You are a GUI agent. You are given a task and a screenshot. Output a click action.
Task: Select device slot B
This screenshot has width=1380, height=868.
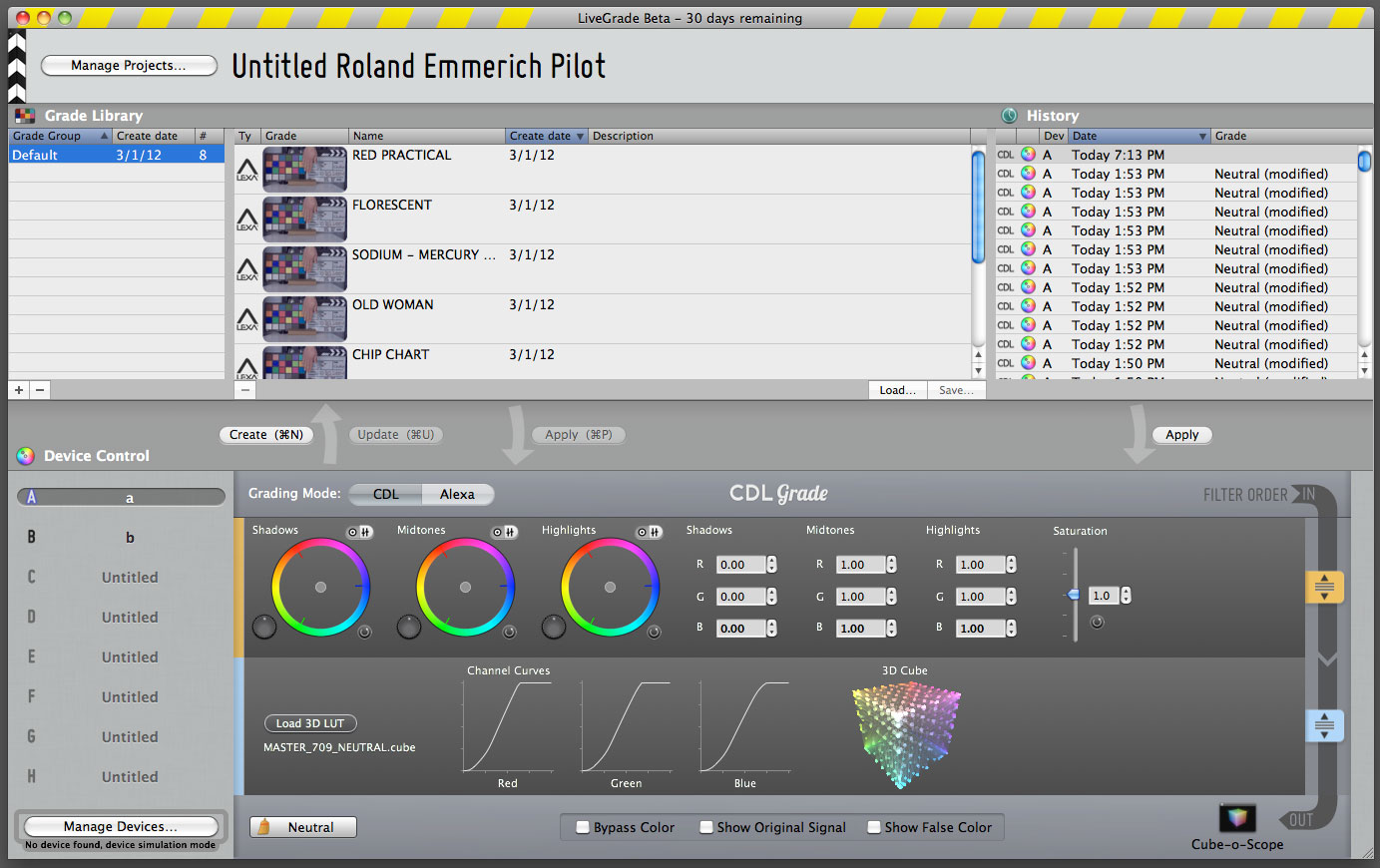121,537
